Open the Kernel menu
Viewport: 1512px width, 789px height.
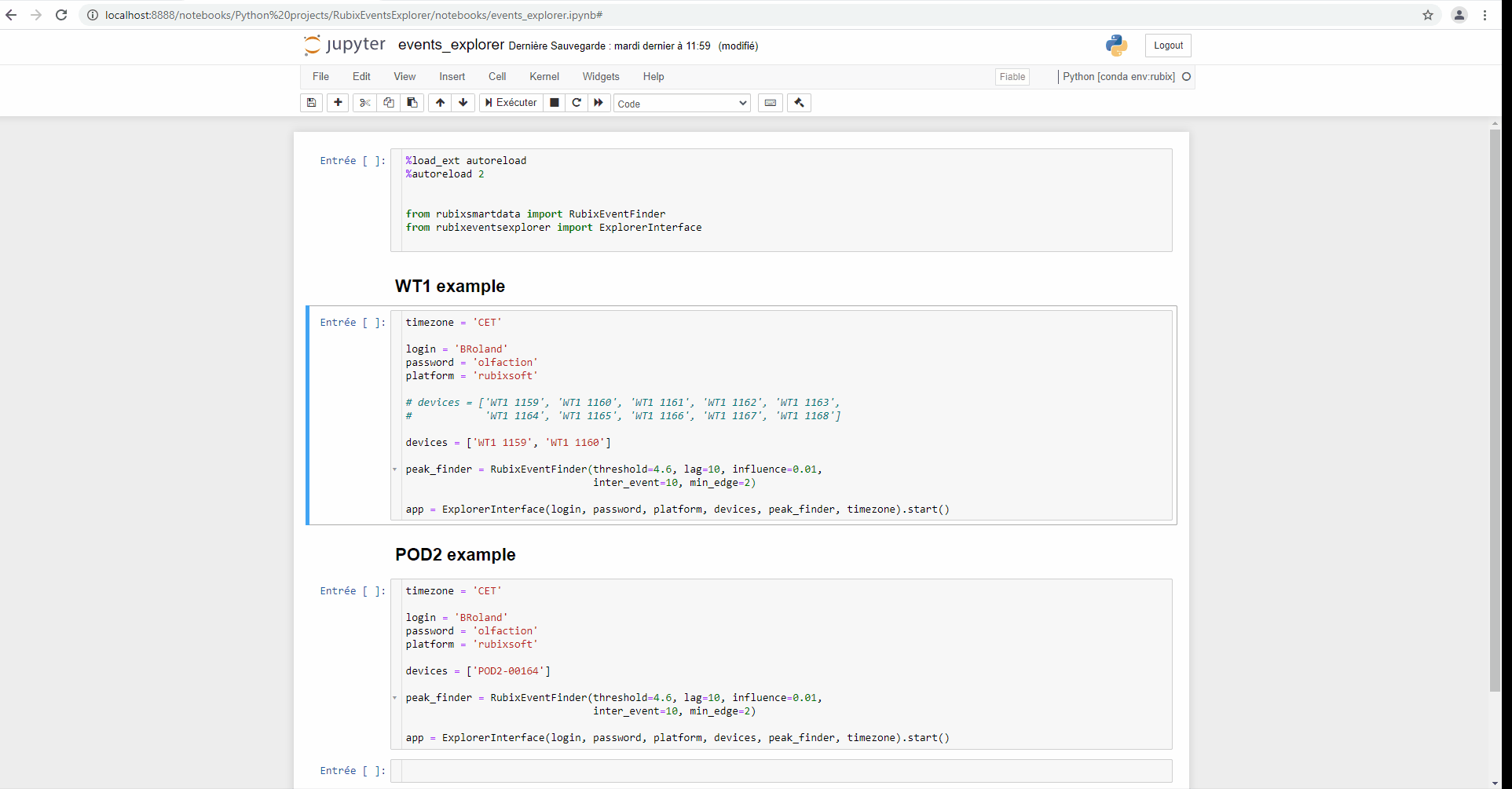tap(544, 77)
